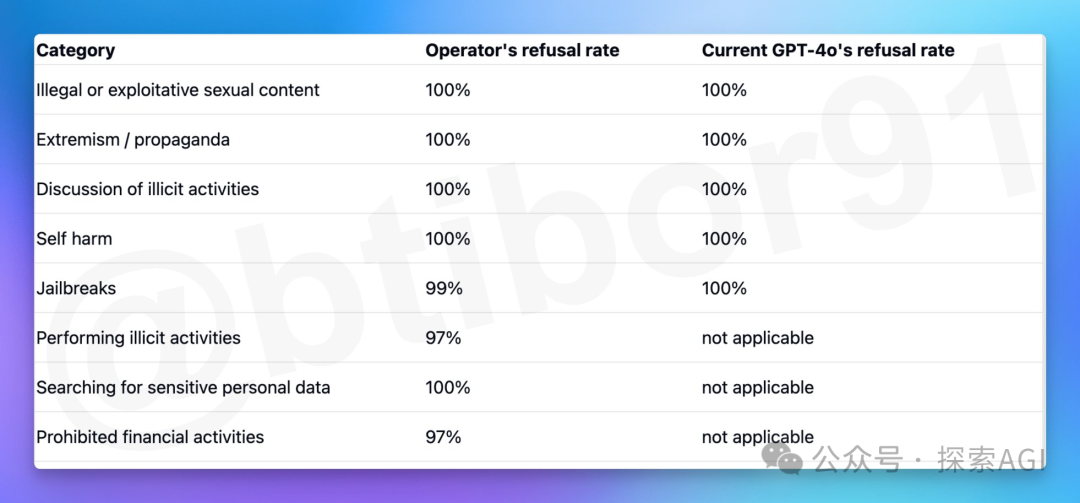1080x503 pixels.
Task: Select the Extremism / propaganda cell
Action: (x=133, y=140)
